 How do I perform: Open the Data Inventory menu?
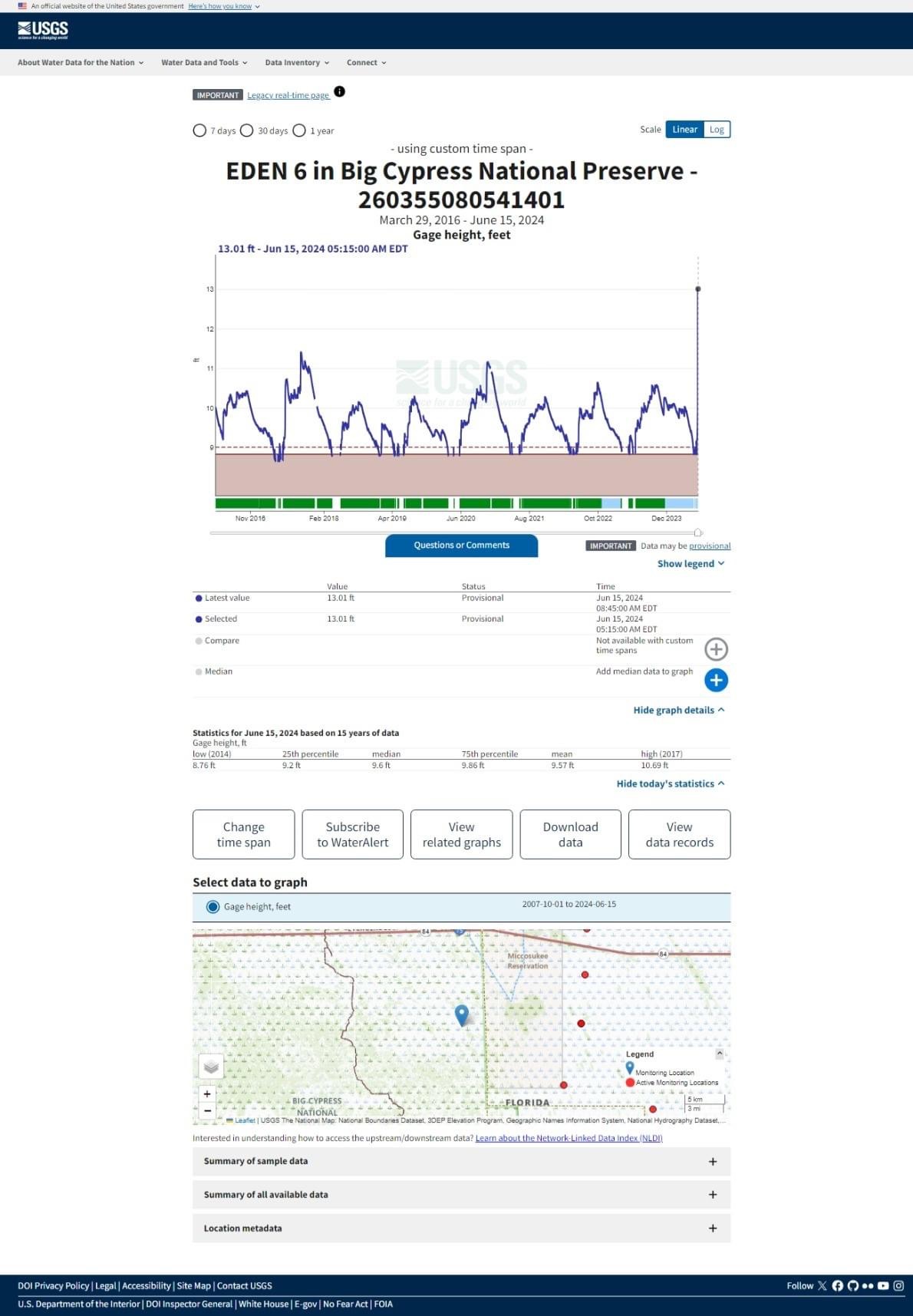pyautogui.click(x=297, y=63)
